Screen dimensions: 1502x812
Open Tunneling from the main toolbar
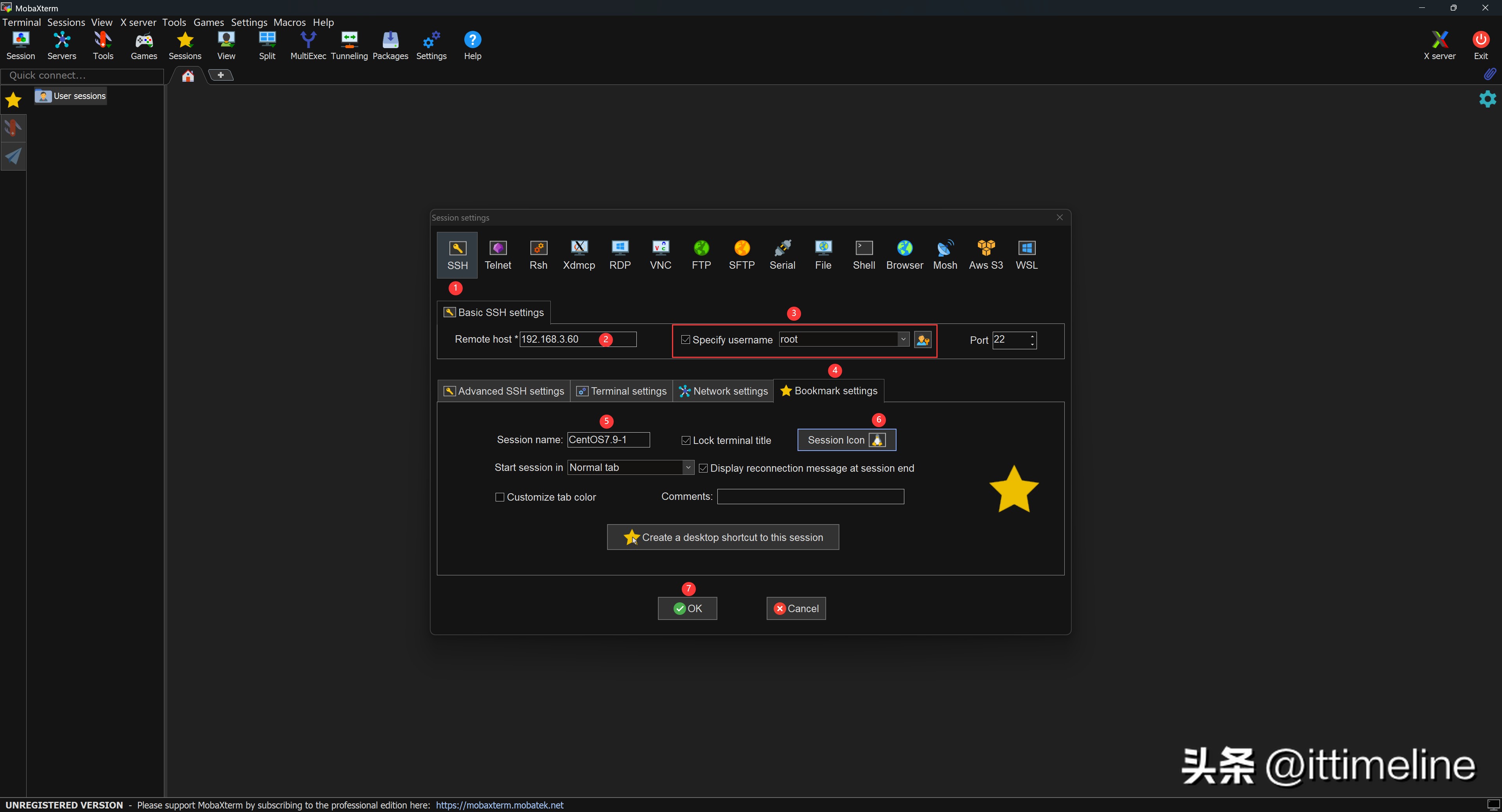[349, 45]
